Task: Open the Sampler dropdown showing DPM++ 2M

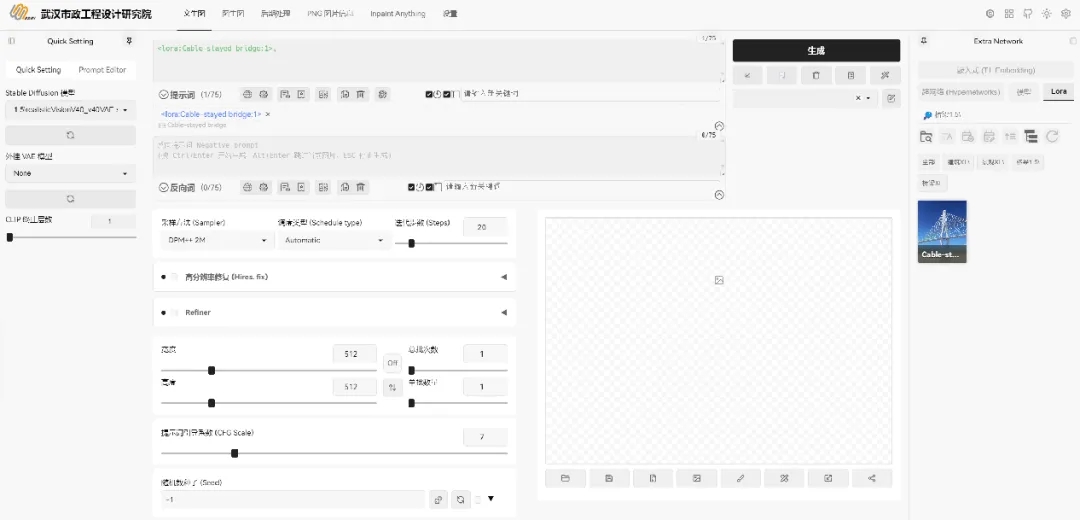Action: (216, 240)
